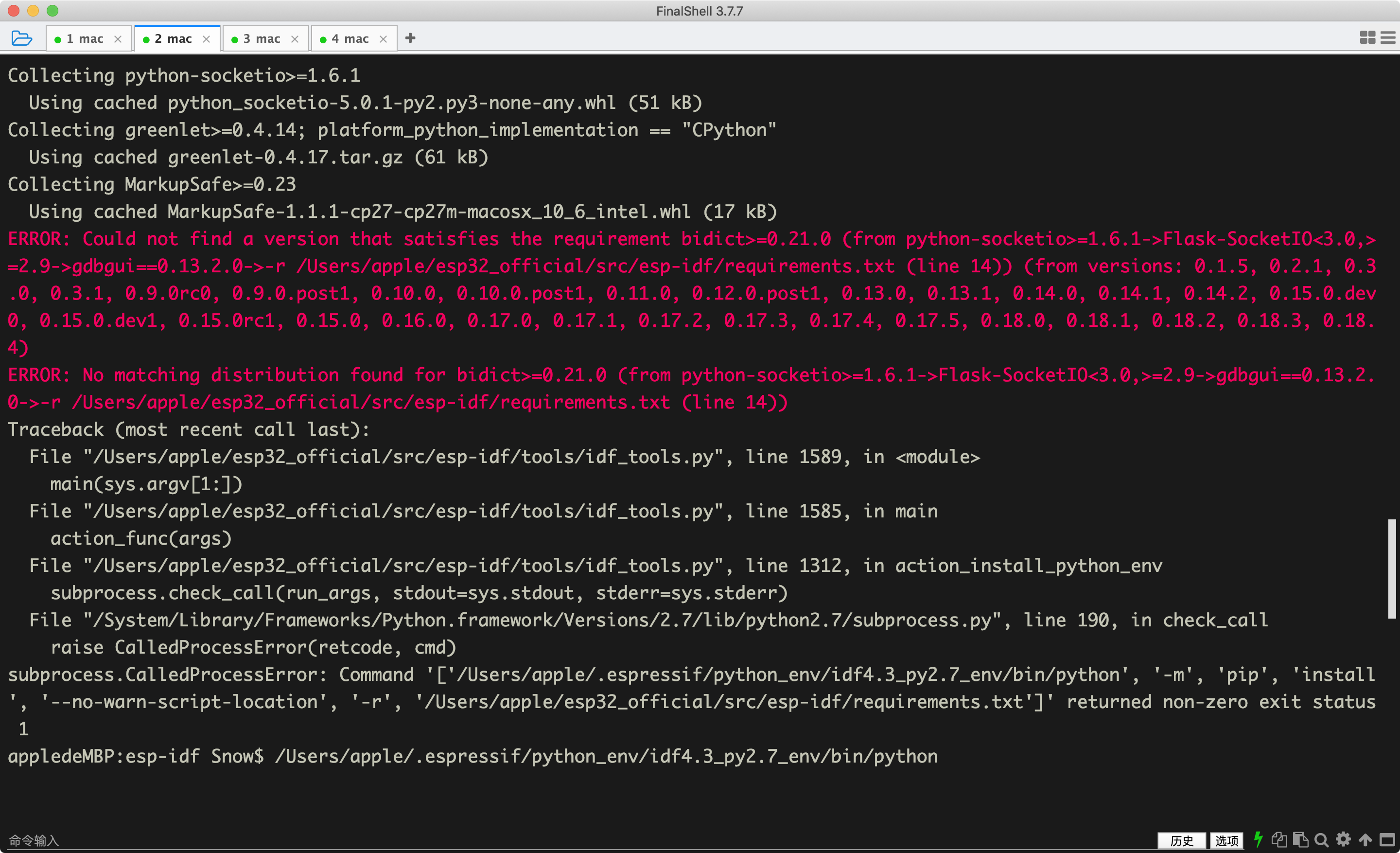The height and width of the screenshot is (853, 1400).
Task: Click the 'main(sys.argv[1:])' line
Action: (x=147, y=483)
